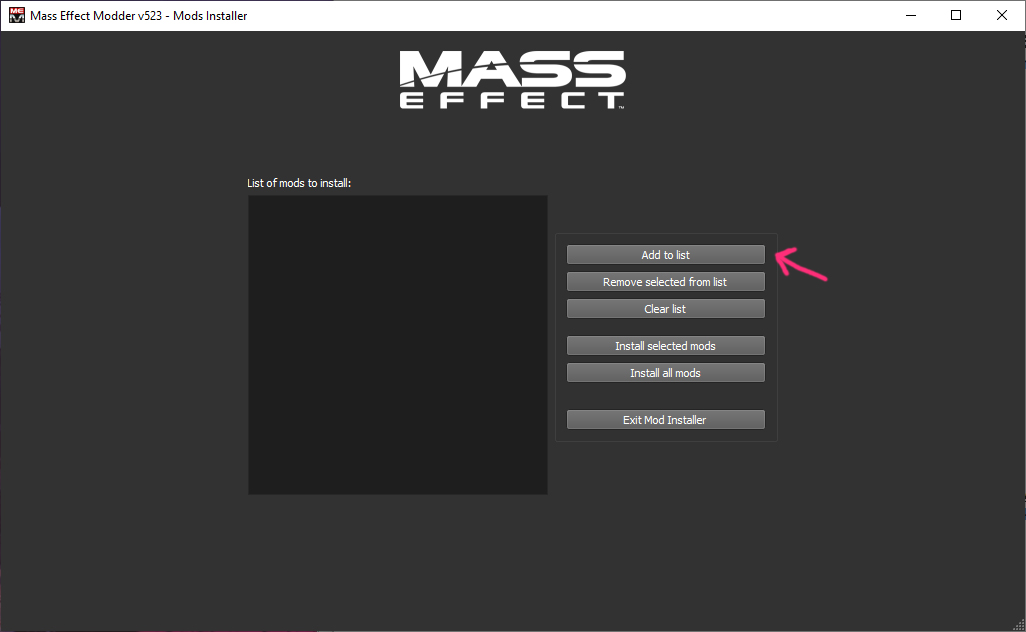Exit Mod Installer via its button
Viewport: 1026px width, 632px height.
(665, 420)
